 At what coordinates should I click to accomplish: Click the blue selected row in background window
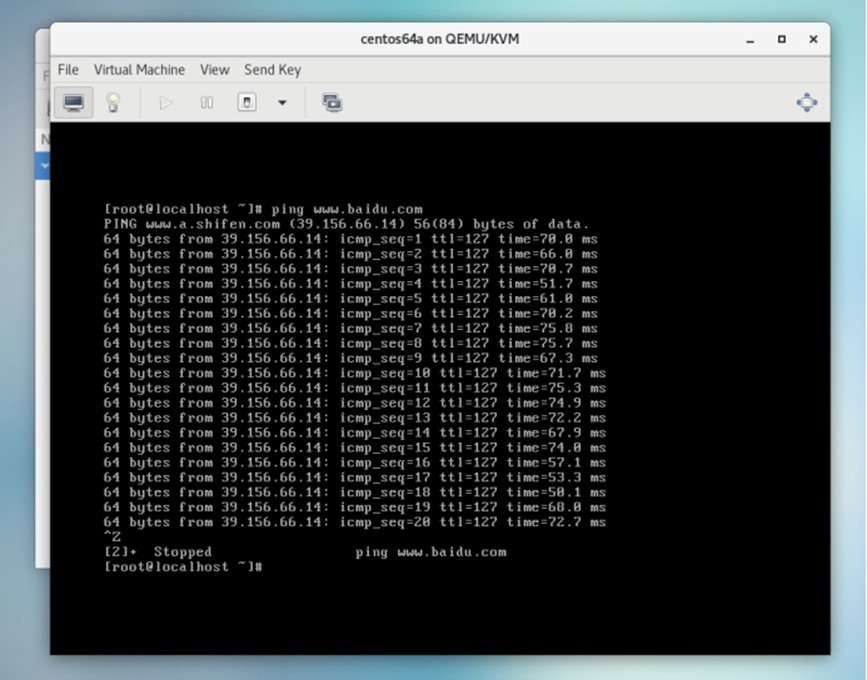click(x=43, y=166)
